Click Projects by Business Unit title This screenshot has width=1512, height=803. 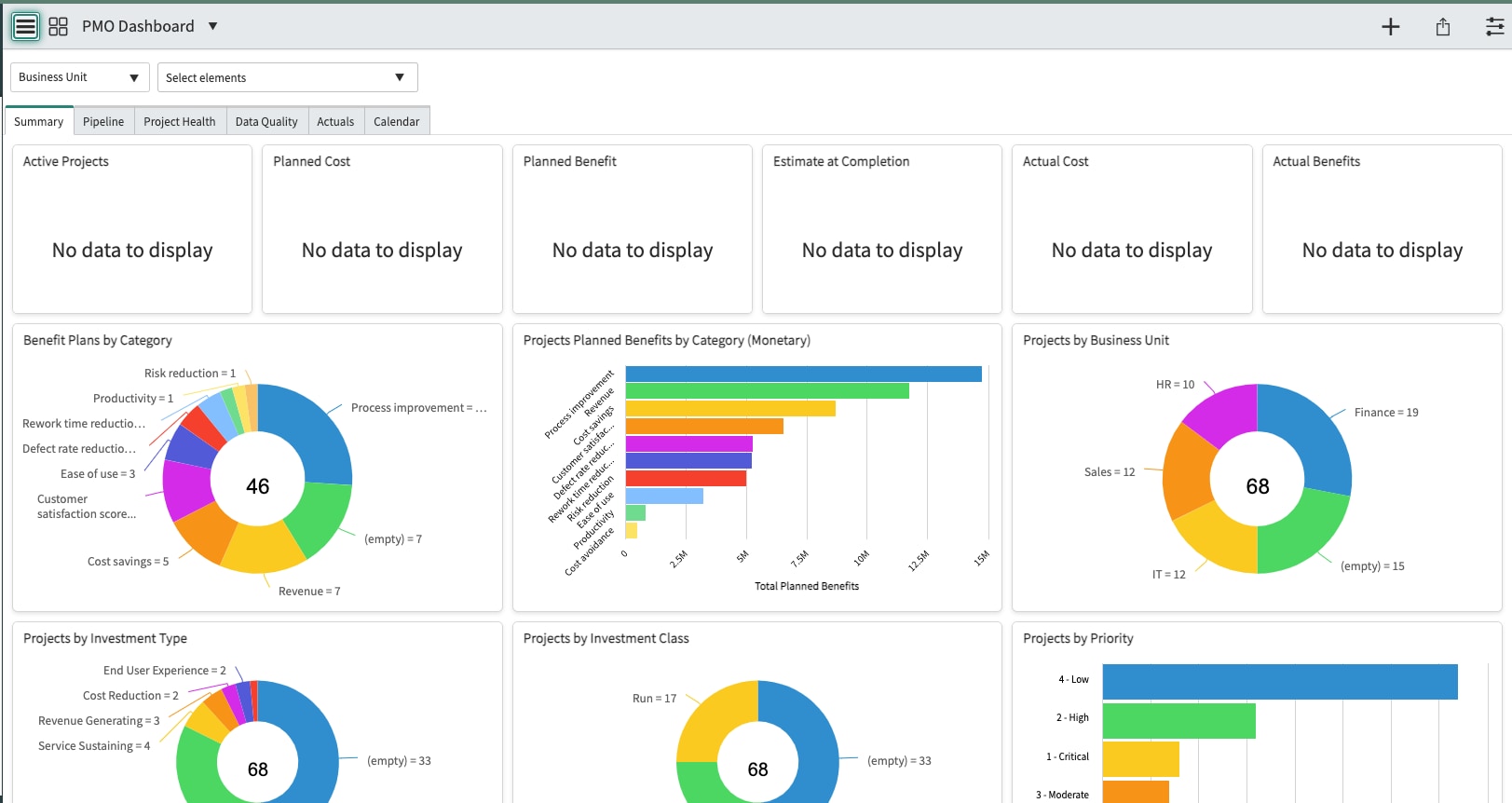click(x=1096, y=340)
